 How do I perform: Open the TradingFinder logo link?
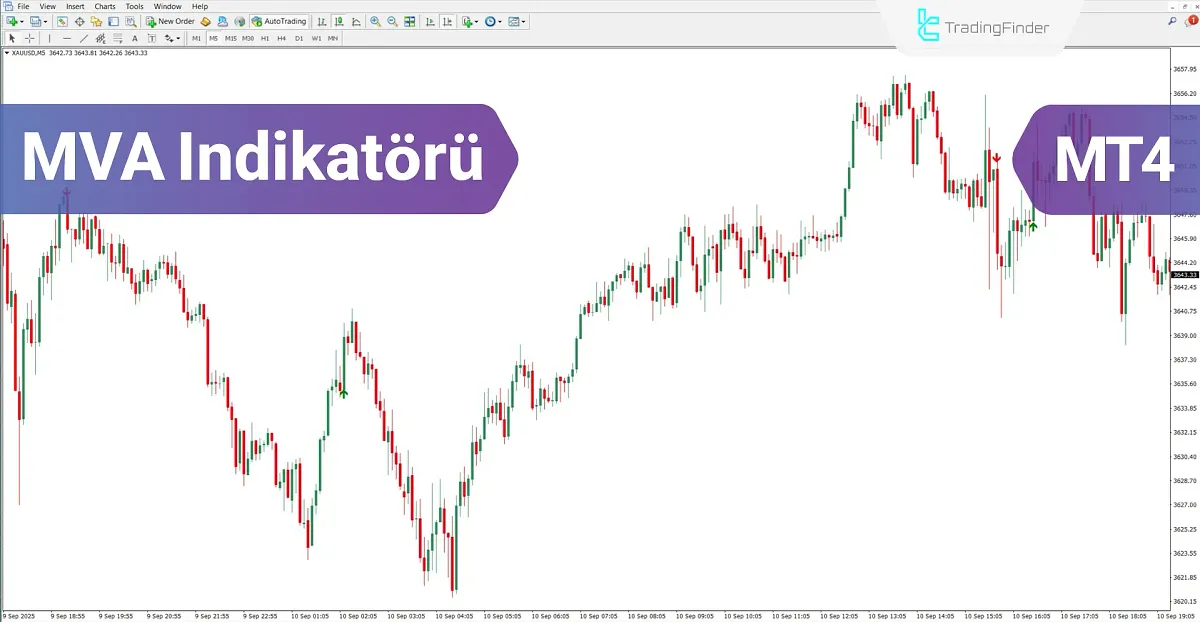coord(980,28)
